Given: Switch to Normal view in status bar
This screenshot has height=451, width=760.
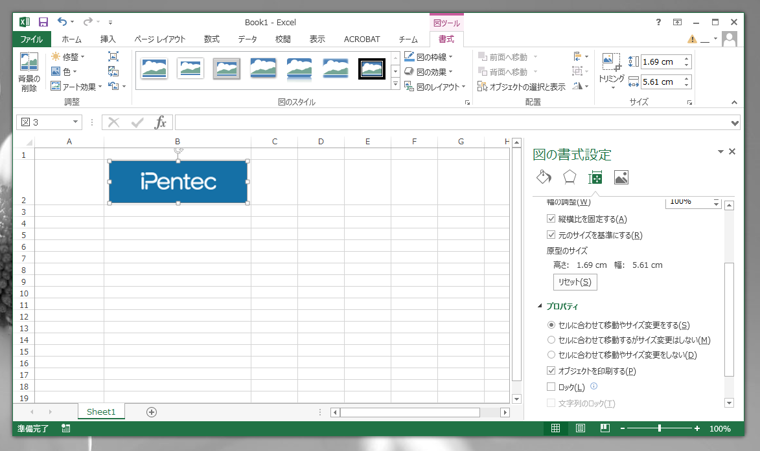Looking at the screenshot, I should tap(555, 428).
